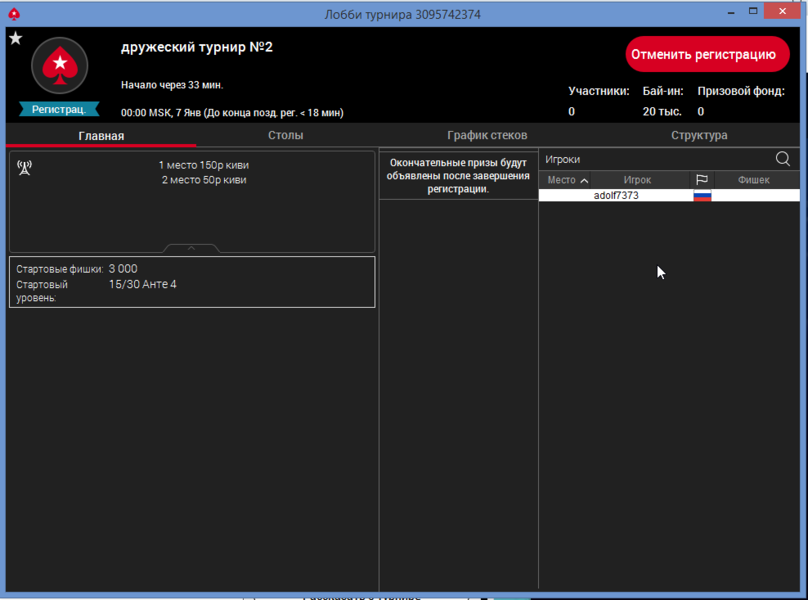
Task: Select player adolf7373 in the list
Action: click(616, 196)
